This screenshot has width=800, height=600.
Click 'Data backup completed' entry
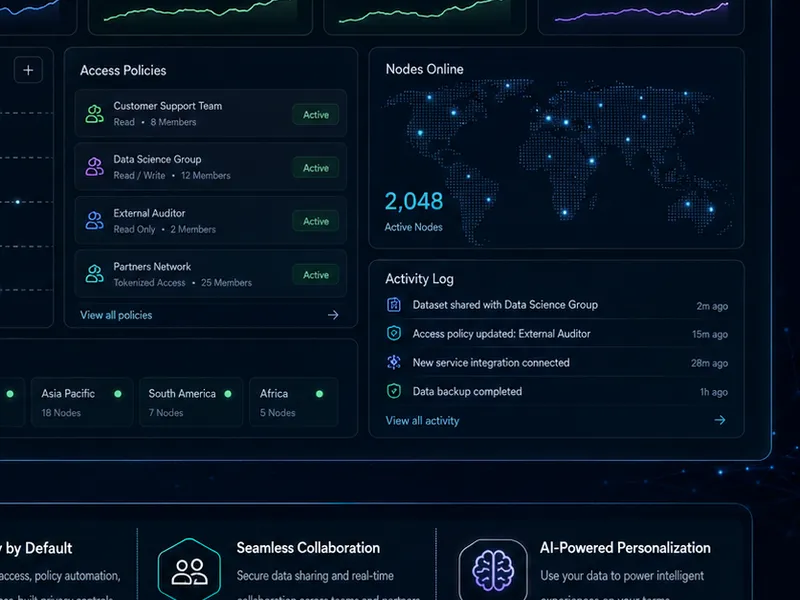[x=467, y=391]
